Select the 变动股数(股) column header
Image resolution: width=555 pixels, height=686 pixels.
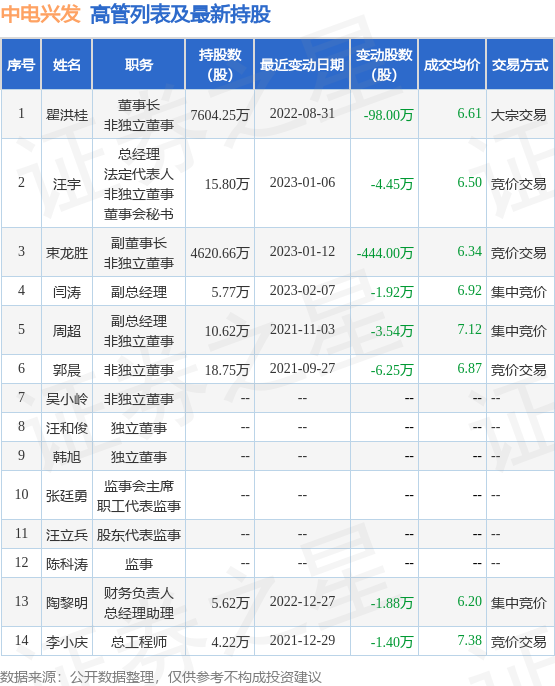pos(384,65)
